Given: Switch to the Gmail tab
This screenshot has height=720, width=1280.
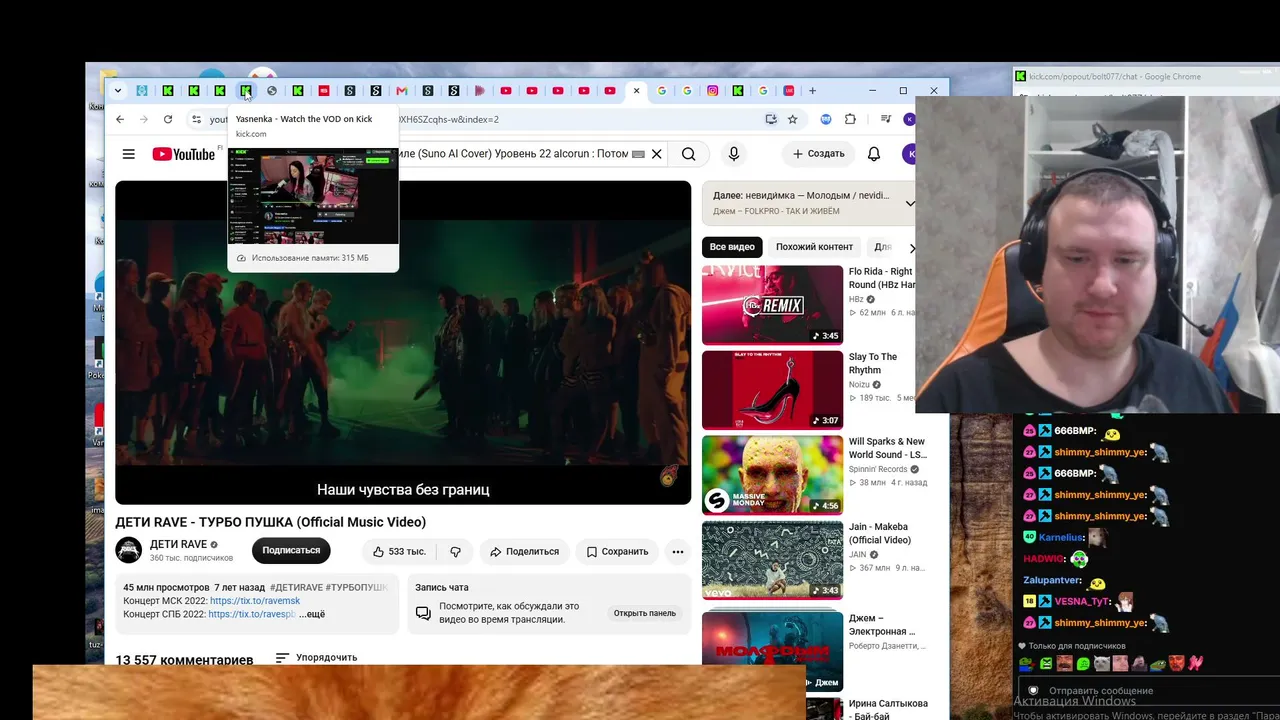Looking at the screenshot, I should 402,91.
